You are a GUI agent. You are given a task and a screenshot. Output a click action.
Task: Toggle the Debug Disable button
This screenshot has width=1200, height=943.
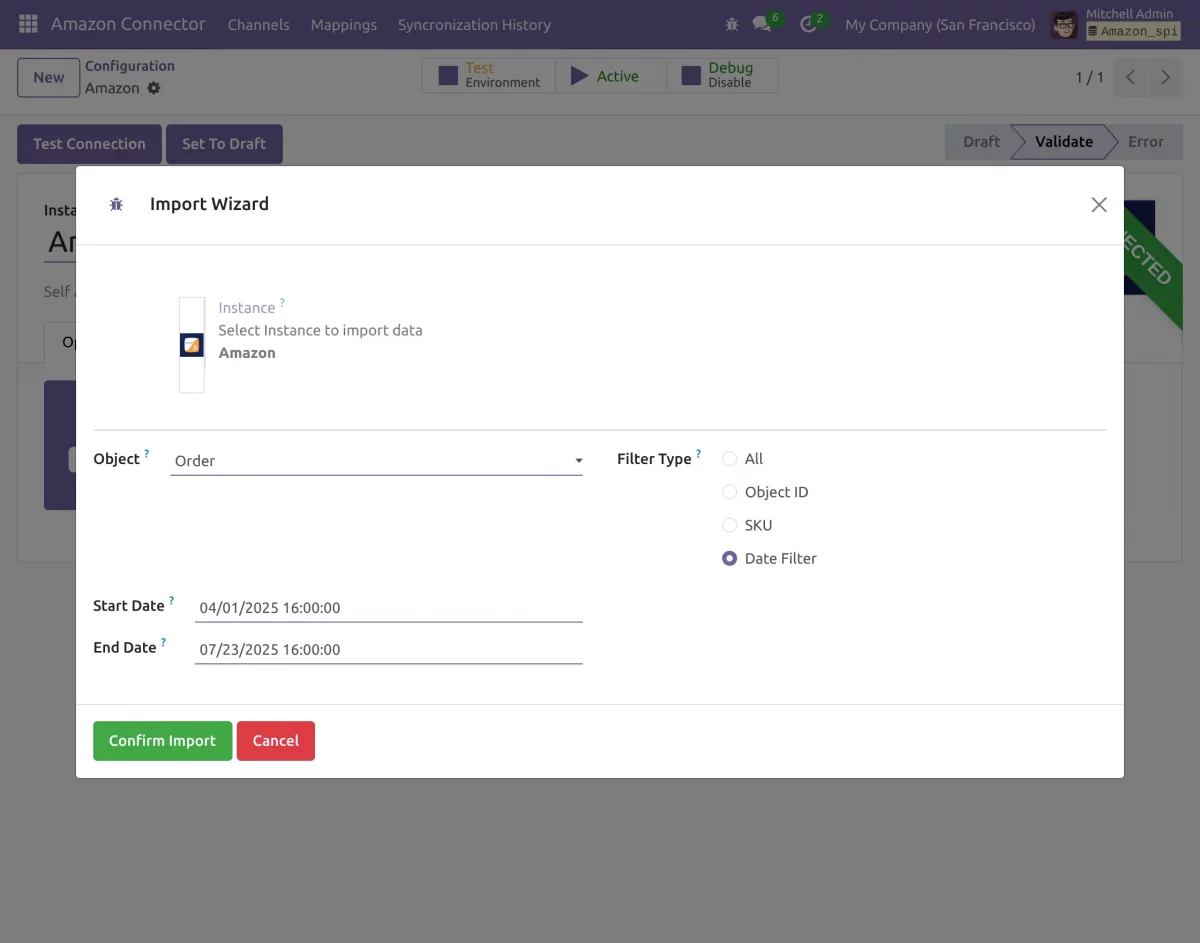pos(722,76)
